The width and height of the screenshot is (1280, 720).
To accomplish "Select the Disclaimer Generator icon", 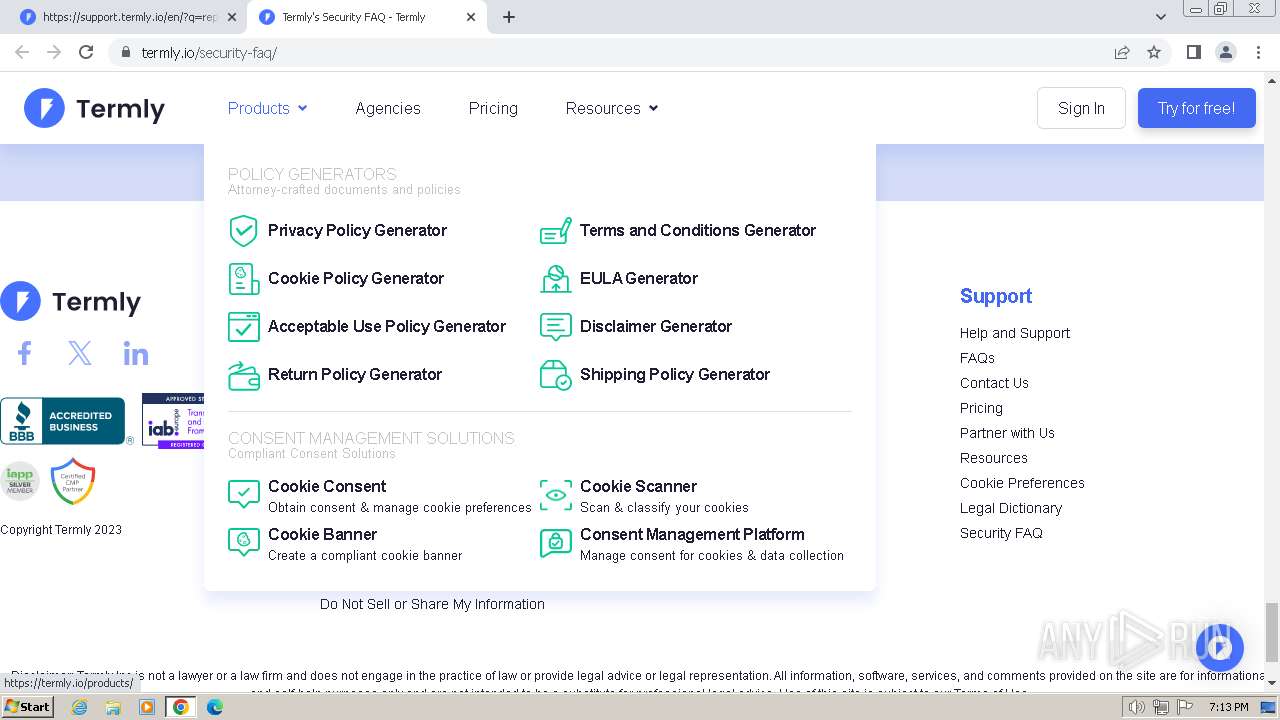I will point(556,327).
